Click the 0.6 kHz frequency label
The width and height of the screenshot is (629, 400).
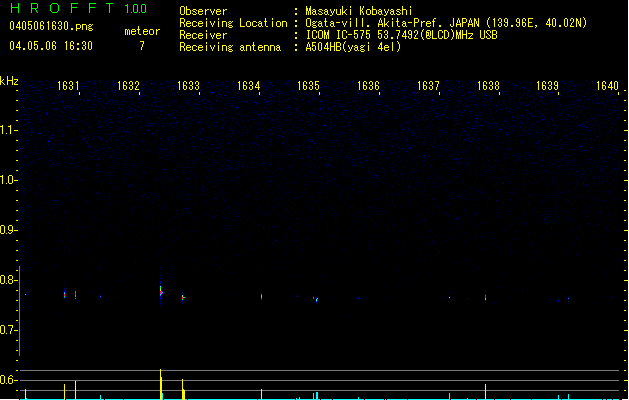pos(8,380)
